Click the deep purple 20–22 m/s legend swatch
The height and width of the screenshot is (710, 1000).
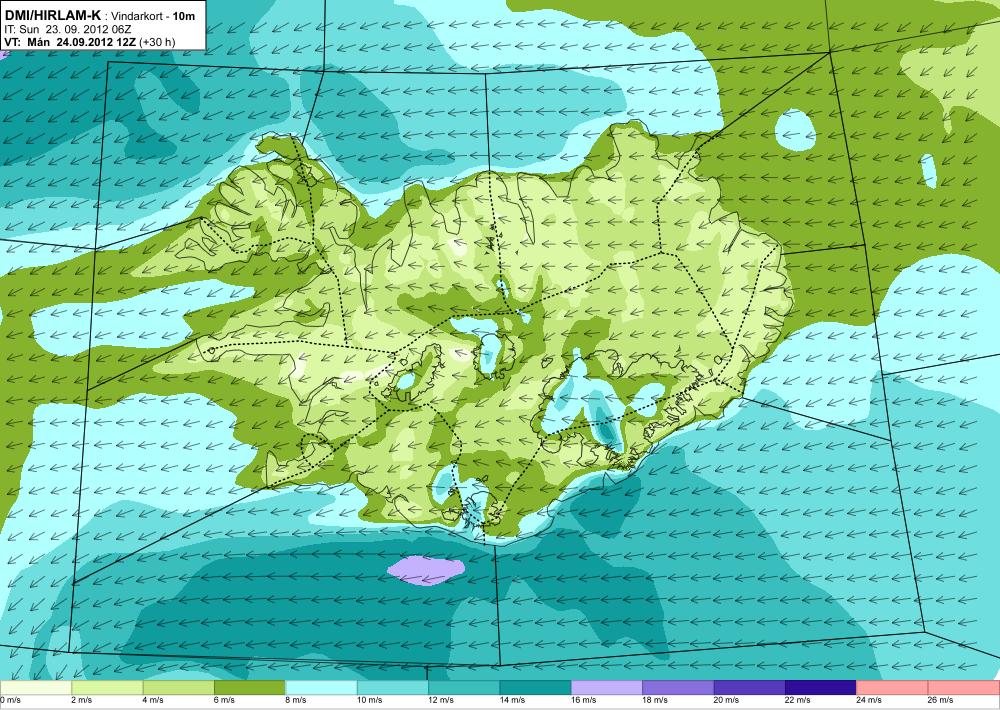749,688
